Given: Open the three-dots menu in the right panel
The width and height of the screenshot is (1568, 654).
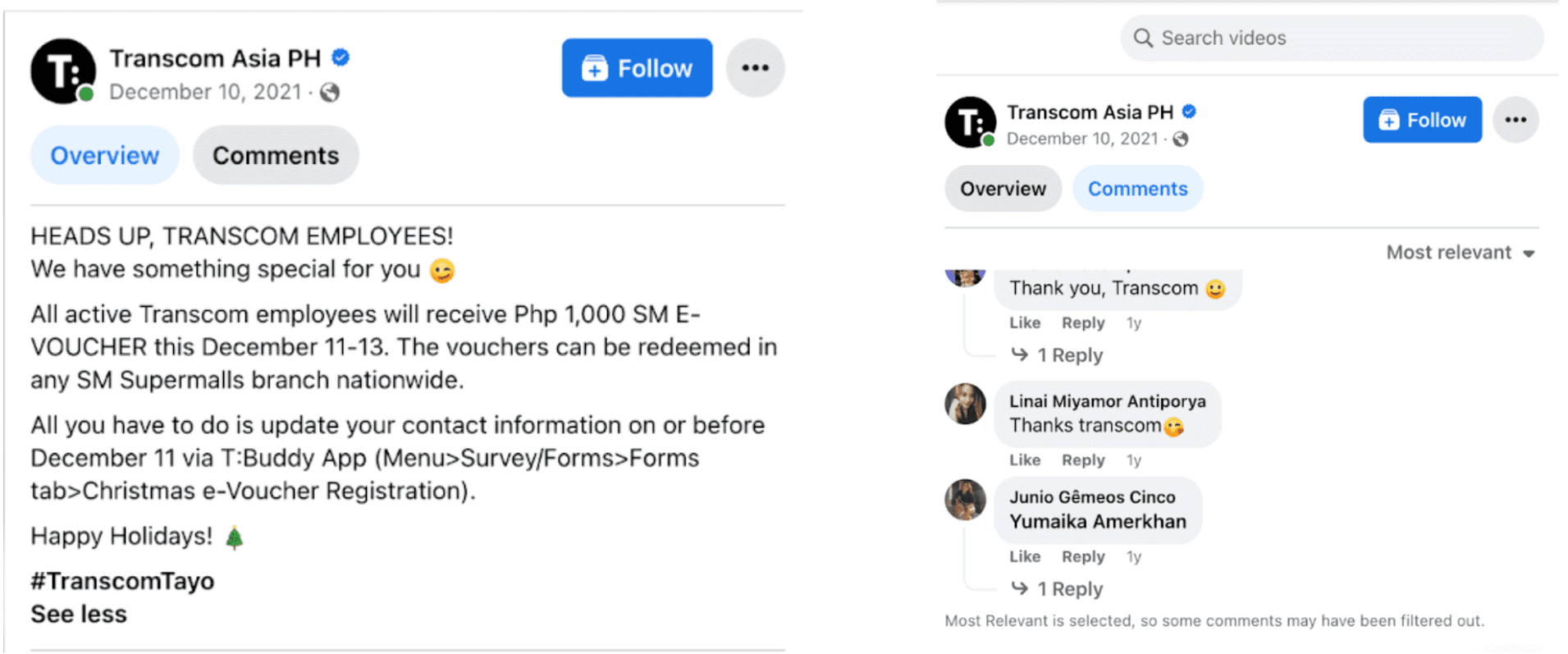Looking at the screenshot, I should point(1515,120).
